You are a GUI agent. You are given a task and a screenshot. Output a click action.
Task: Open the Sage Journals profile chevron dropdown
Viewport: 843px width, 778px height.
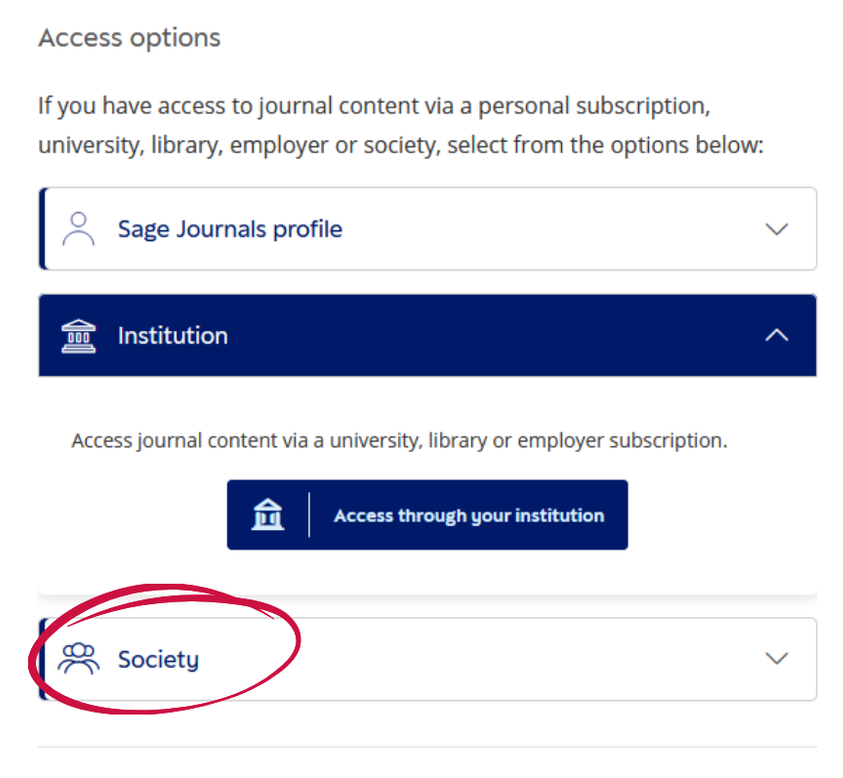point(777,228)
